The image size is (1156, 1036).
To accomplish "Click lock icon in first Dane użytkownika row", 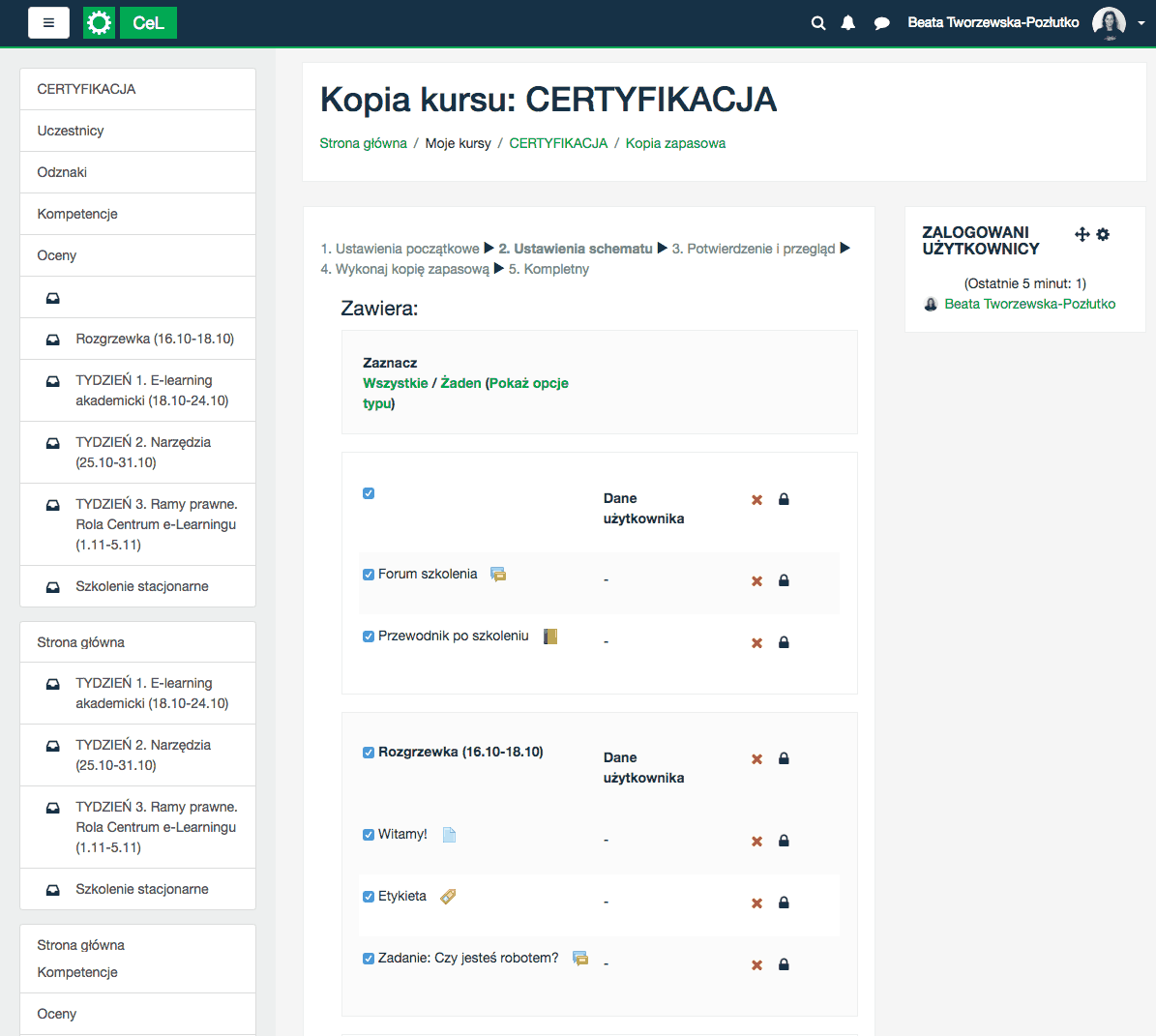I will [784, 499].
